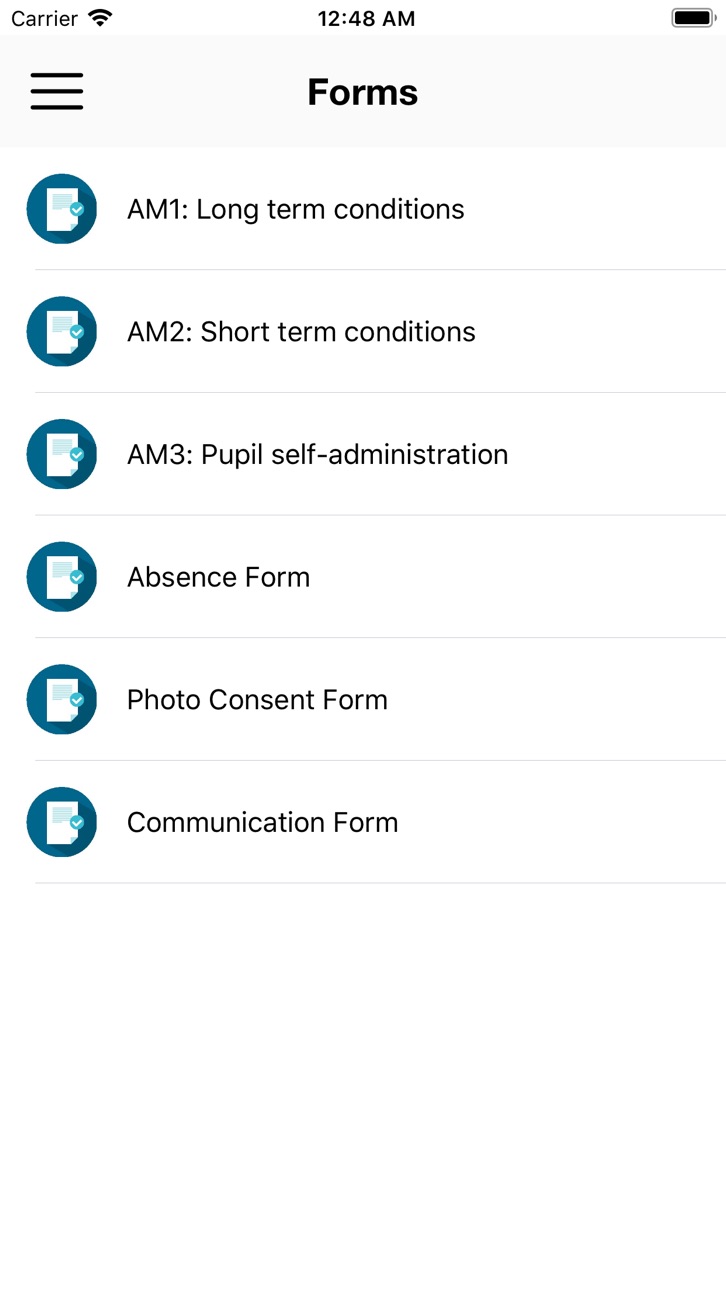Open the Communication Form text

click(x=262, y=822)
